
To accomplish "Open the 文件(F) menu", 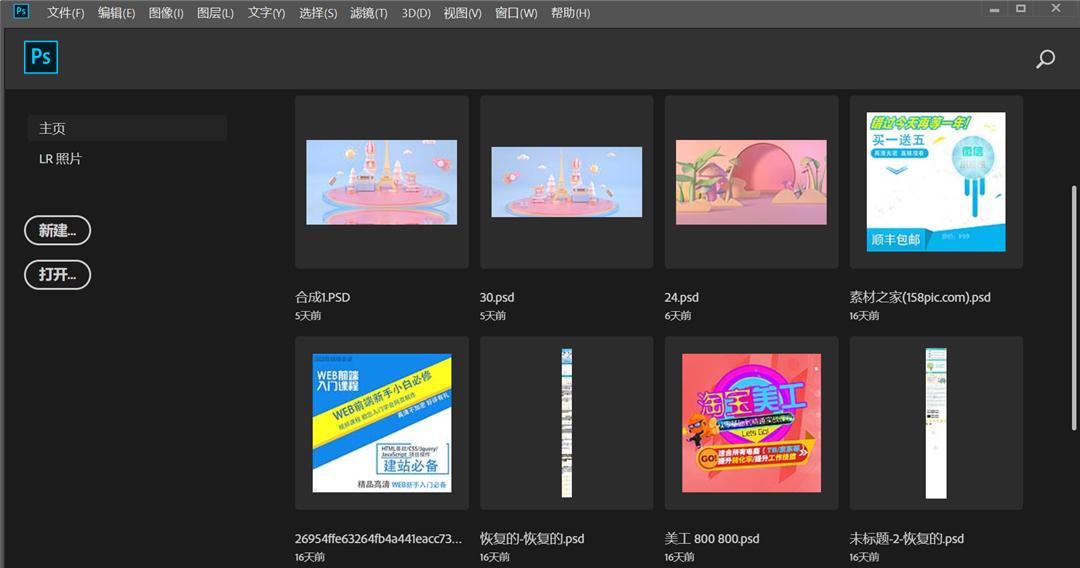I will coord(65,12).
